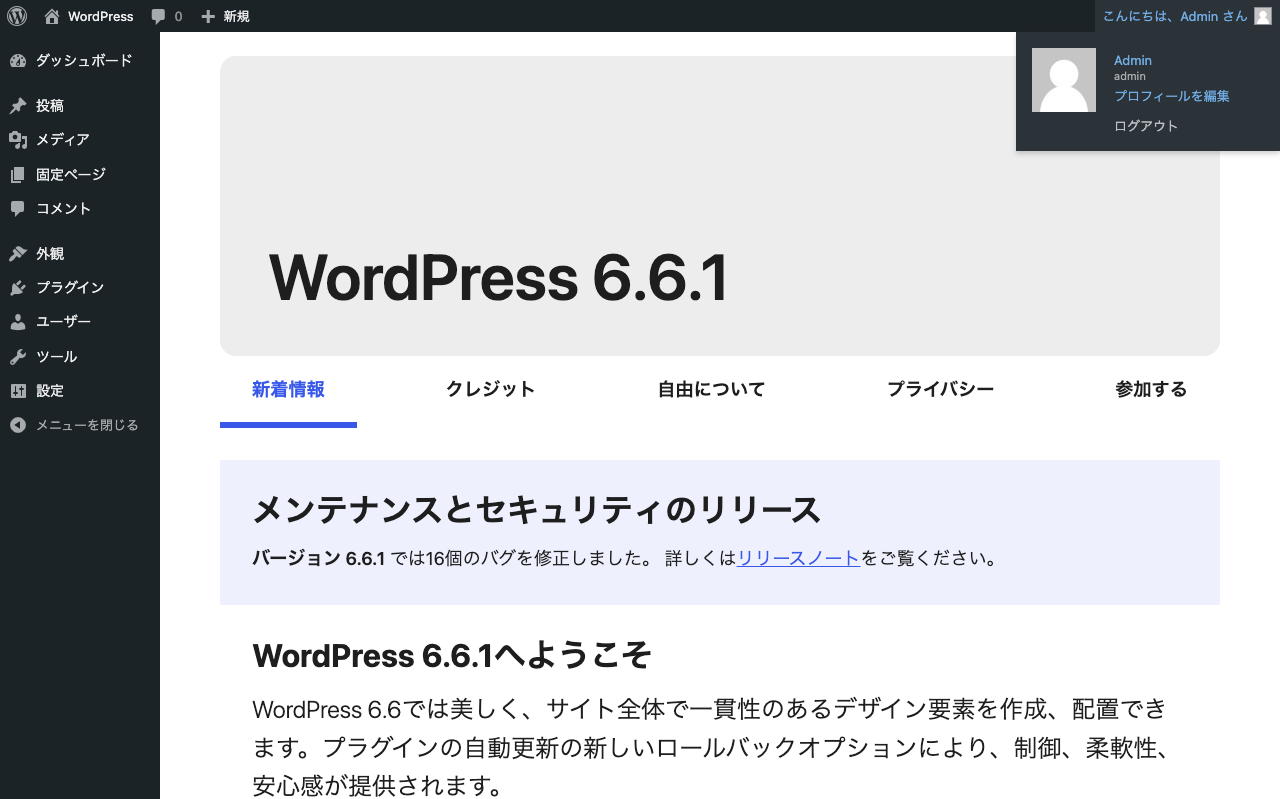Switch to the 自由について tab
The image size is (1280, 799).
[x=711, y=390]
